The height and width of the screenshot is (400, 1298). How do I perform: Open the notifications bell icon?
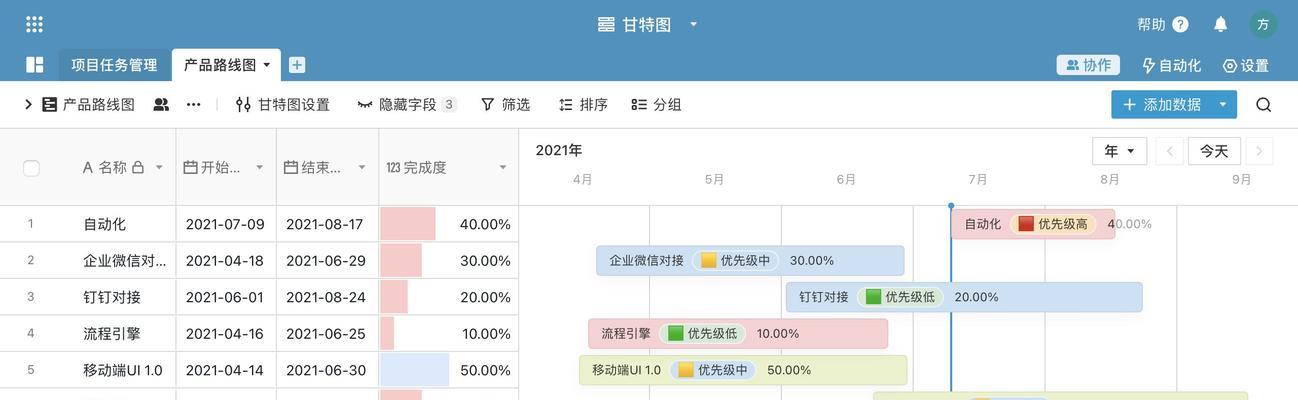(1220, 24)
